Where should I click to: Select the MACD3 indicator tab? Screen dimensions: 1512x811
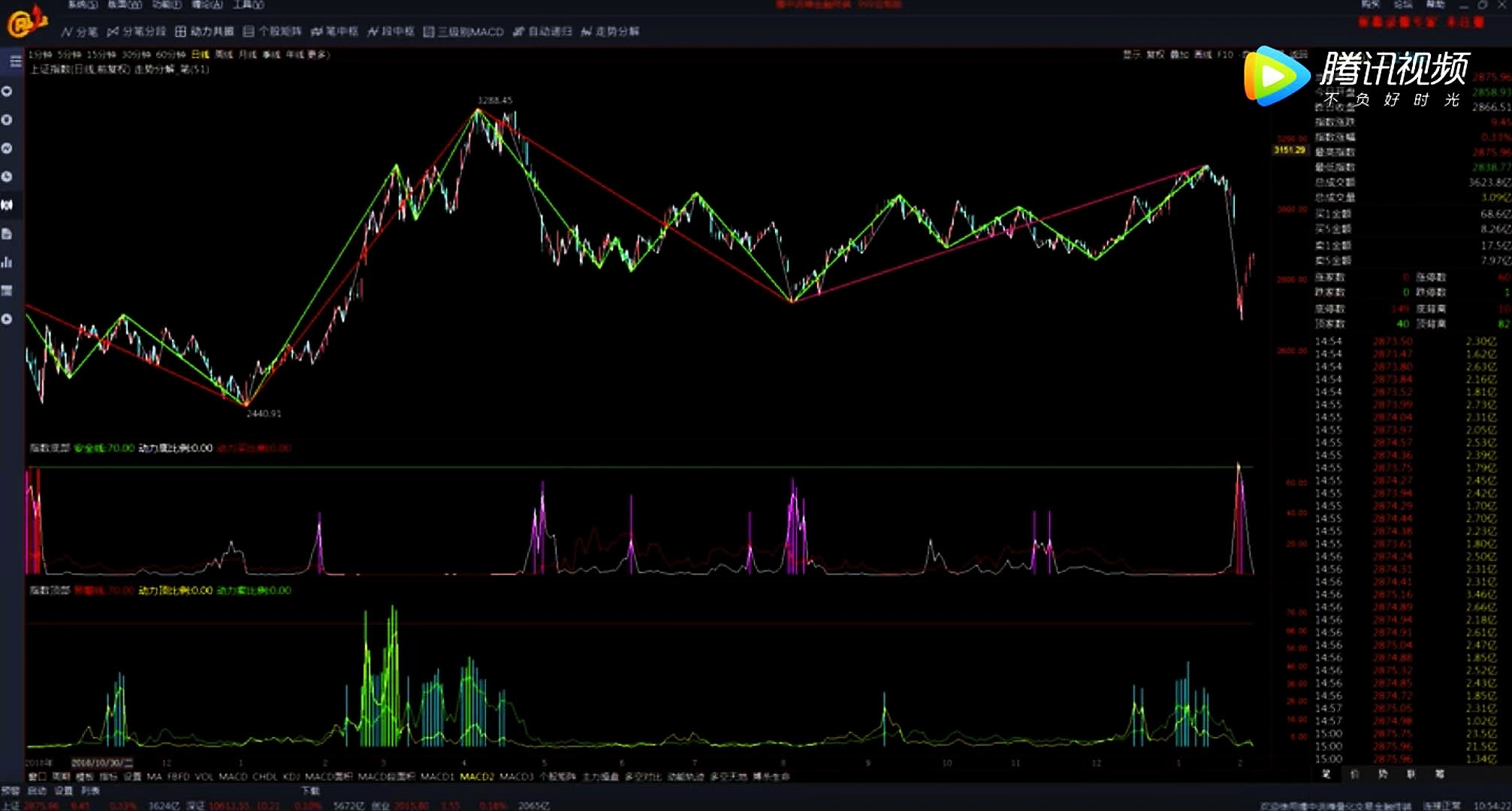(517, 776)
